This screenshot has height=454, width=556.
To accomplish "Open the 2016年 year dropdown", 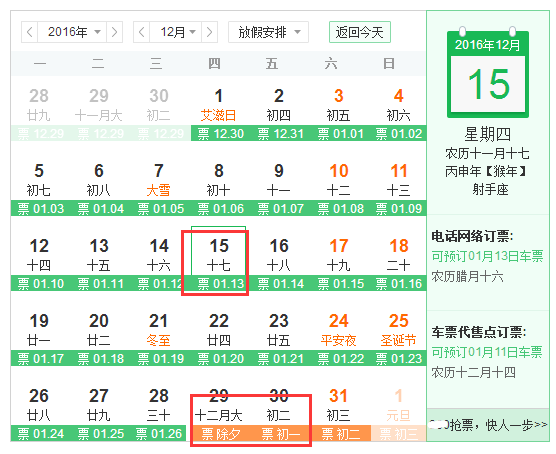I will [x=72, y=32].
